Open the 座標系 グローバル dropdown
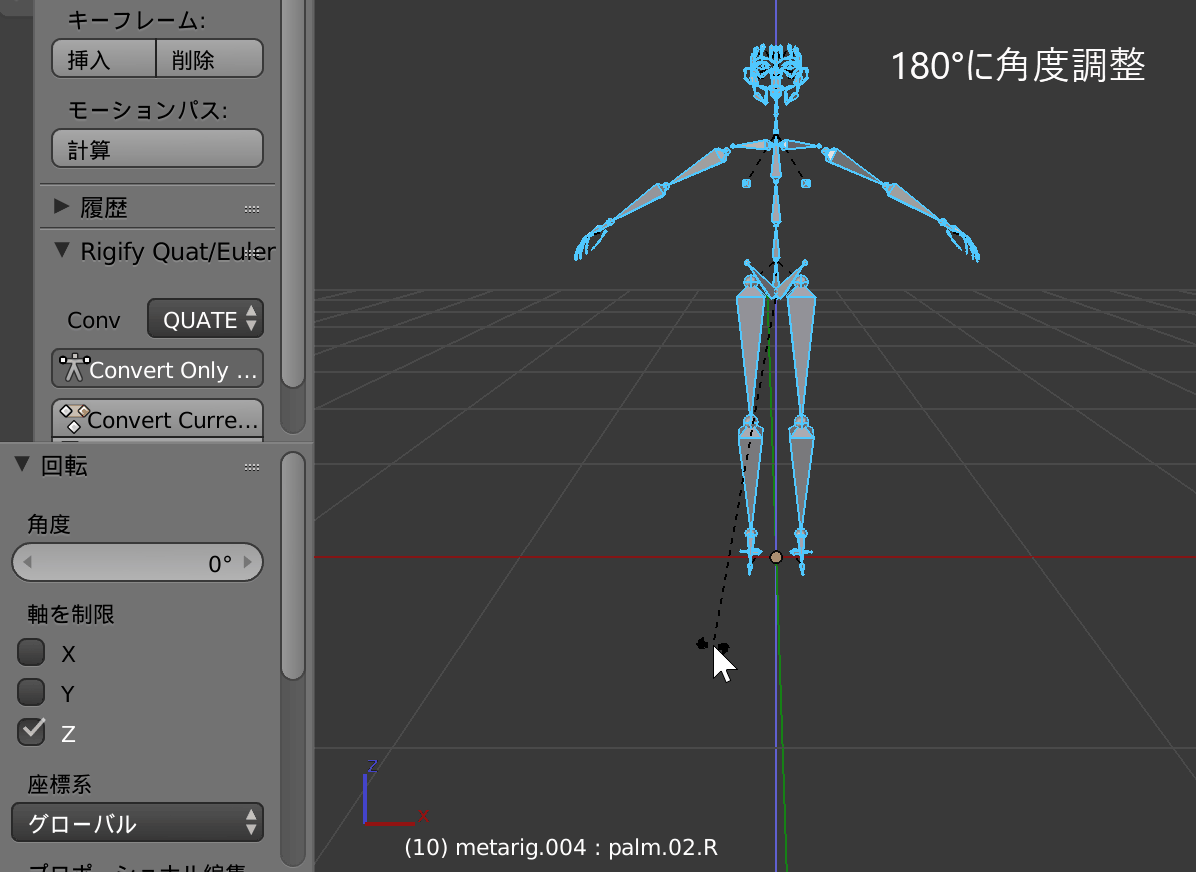This screenshot has height=872, width=1196. (137, 824)
